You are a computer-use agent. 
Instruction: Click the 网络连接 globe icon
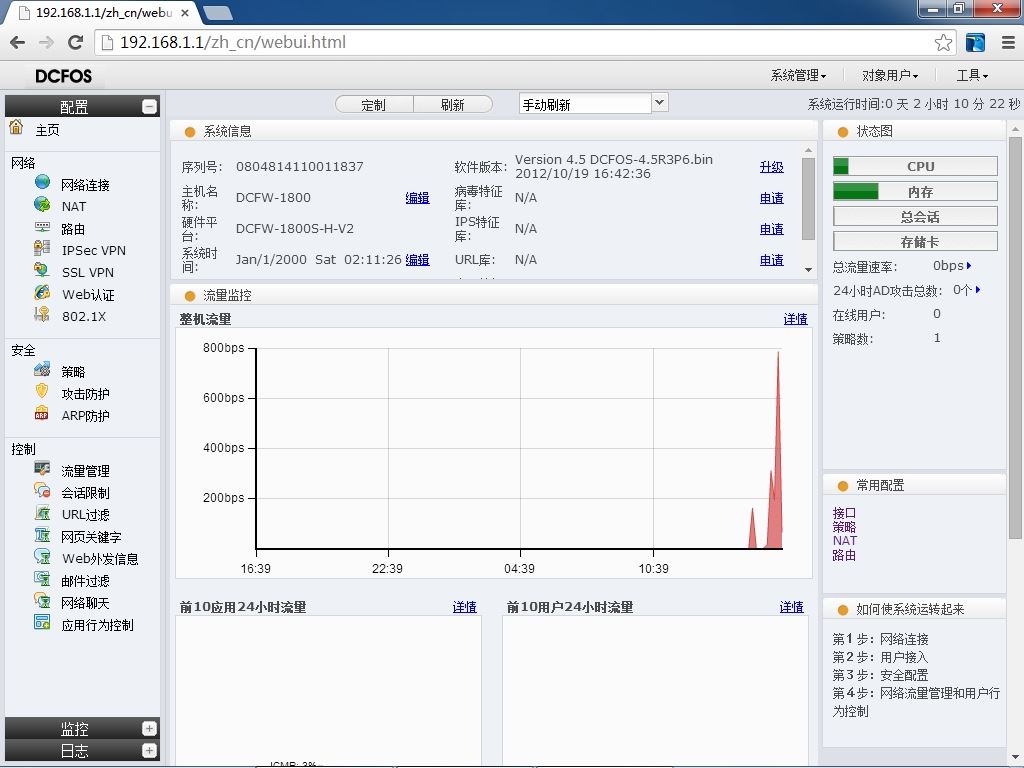[x=42, y=182]
